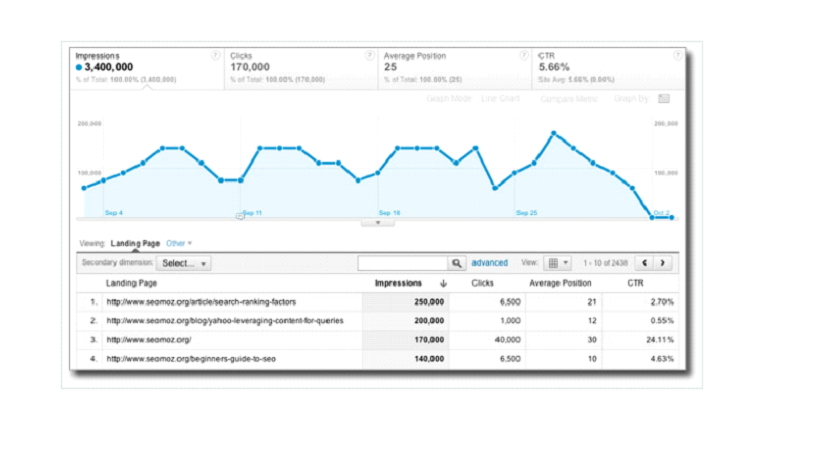Go to next page of results
The image size is (819, 460).
click(x=662, y=263)
